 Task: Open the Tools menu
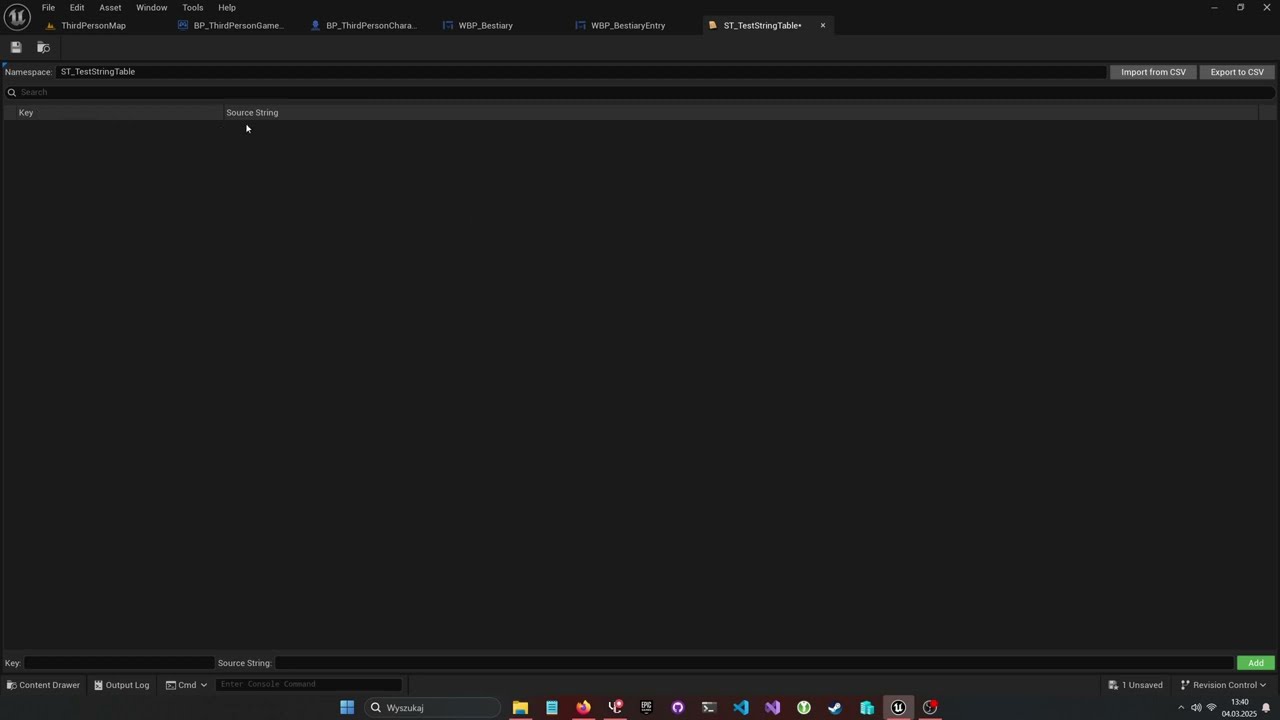pyautogui.click(x=193, y=7)
